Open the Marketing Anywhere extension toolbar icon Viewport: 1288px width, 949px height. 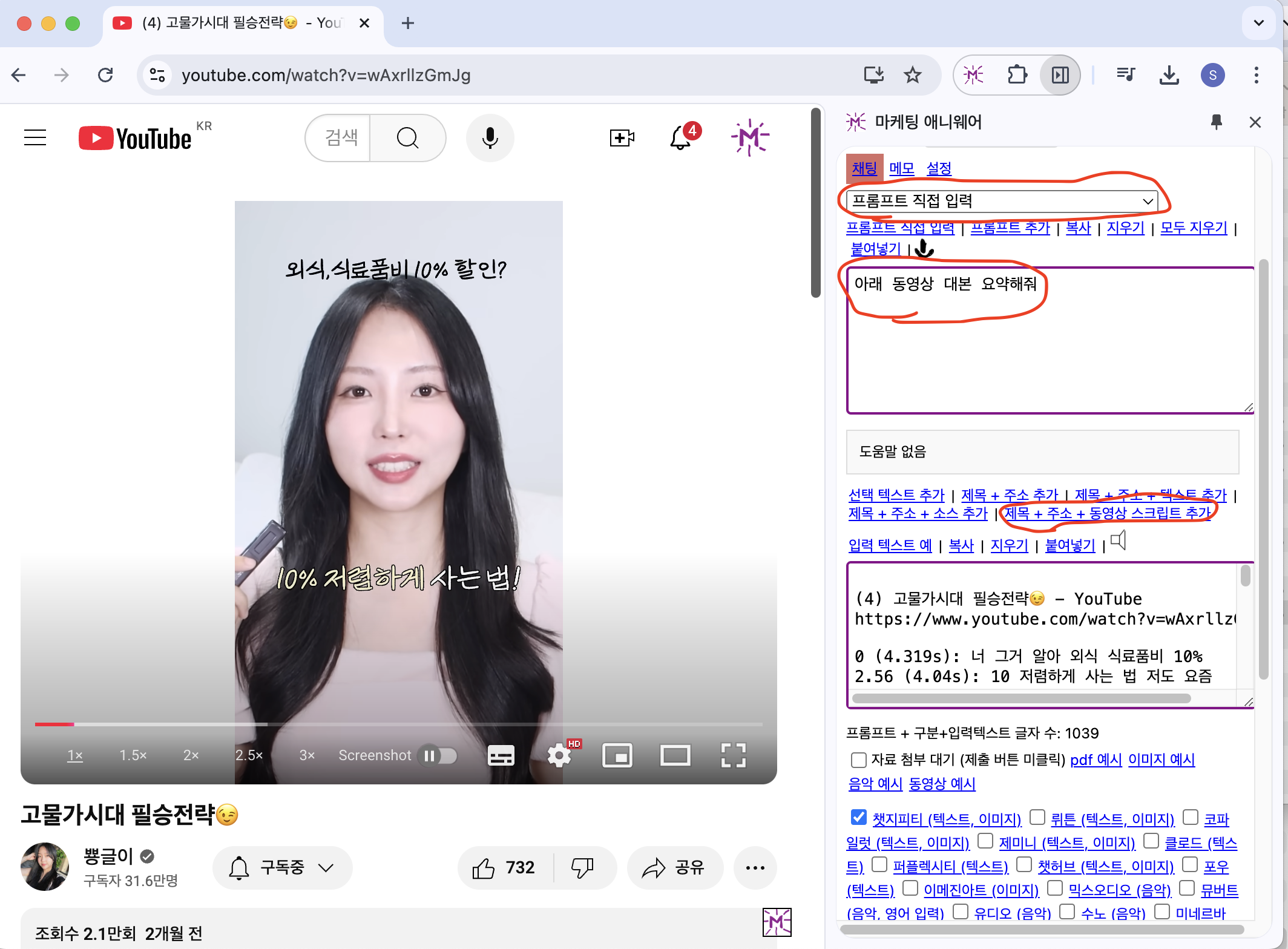[x=973, y=75]
